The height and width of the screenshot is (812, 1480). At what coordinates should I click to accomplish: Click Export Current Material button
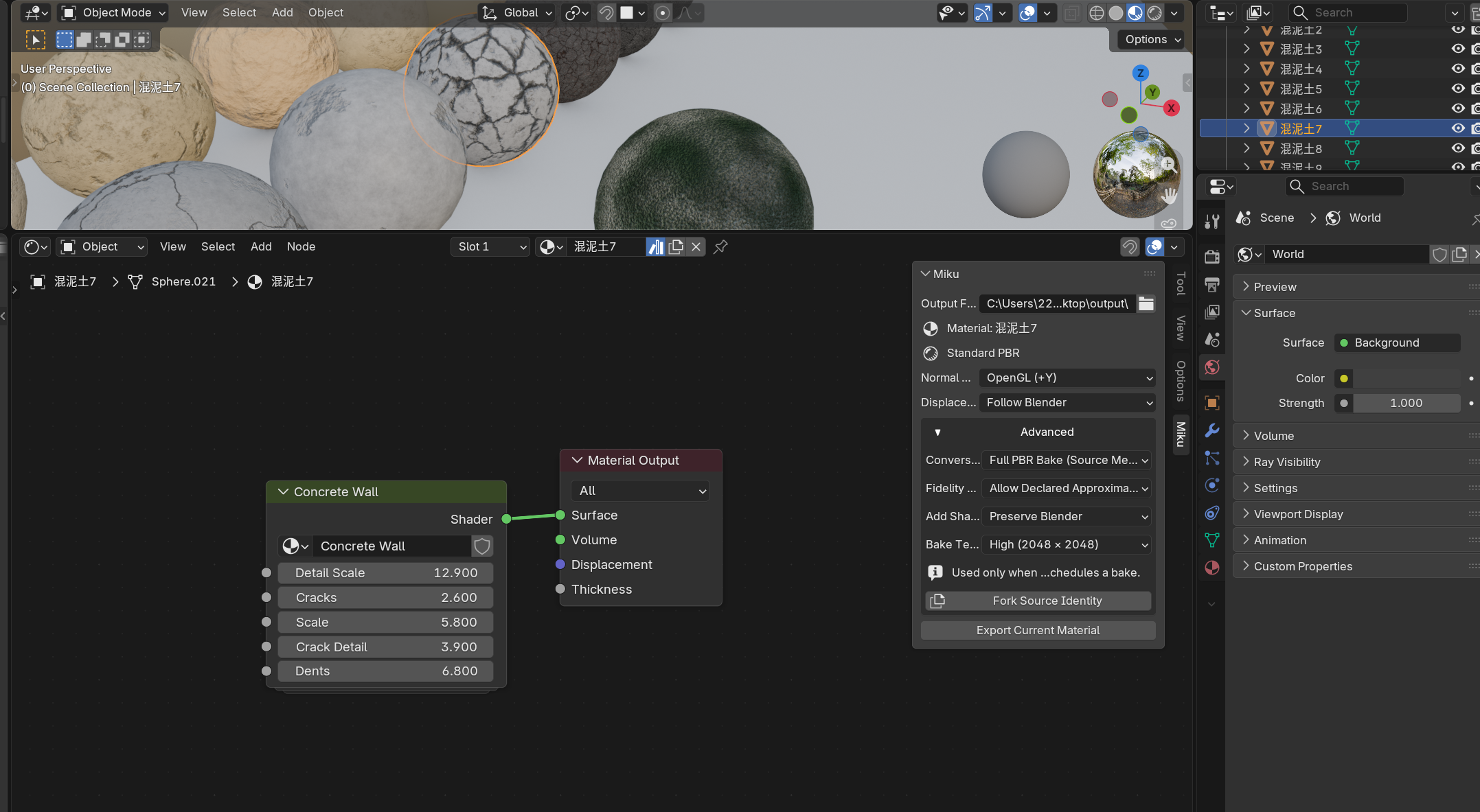[1038, 630]
